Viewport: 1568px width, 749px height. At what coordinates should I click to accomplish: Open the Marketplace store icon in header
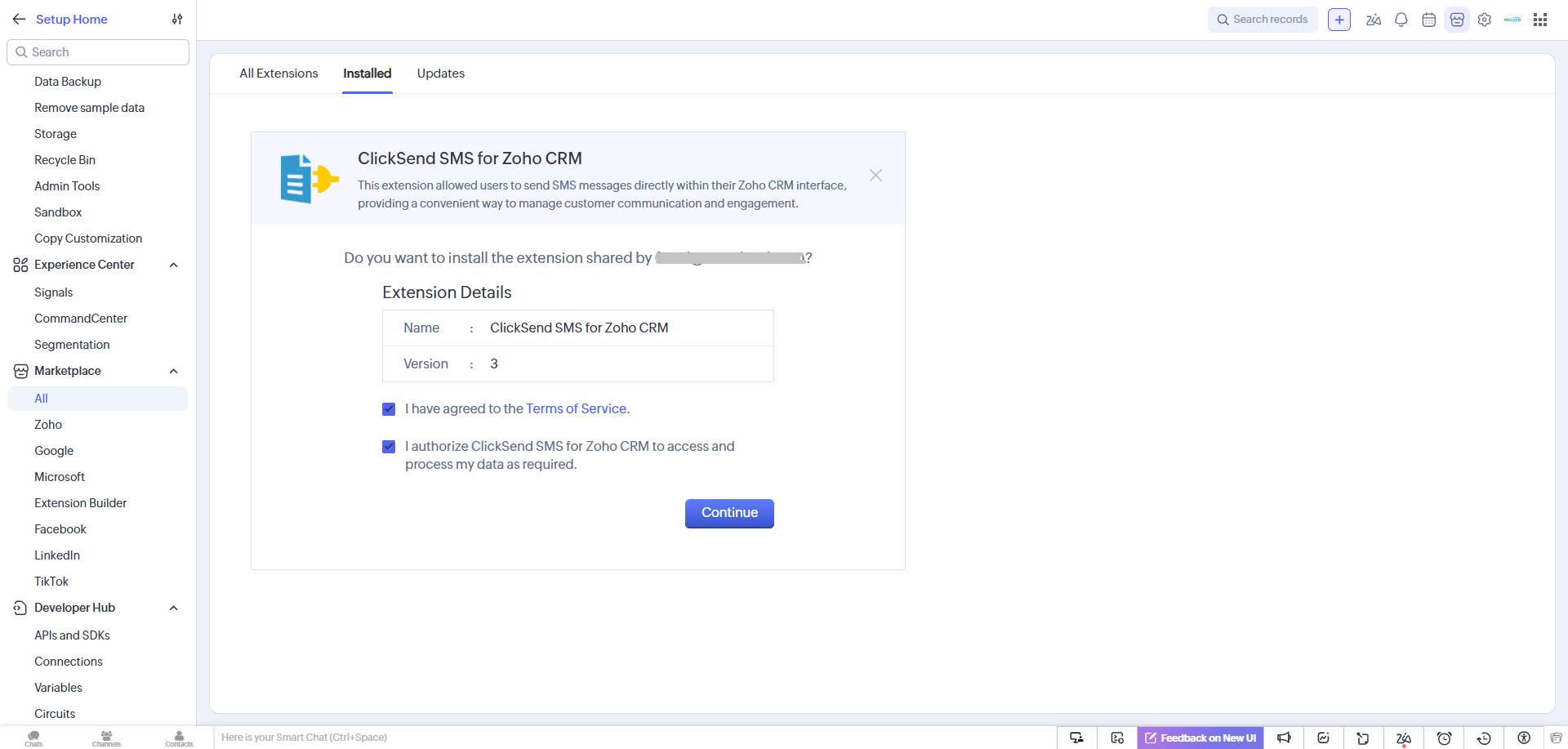tap(1457, 20)
